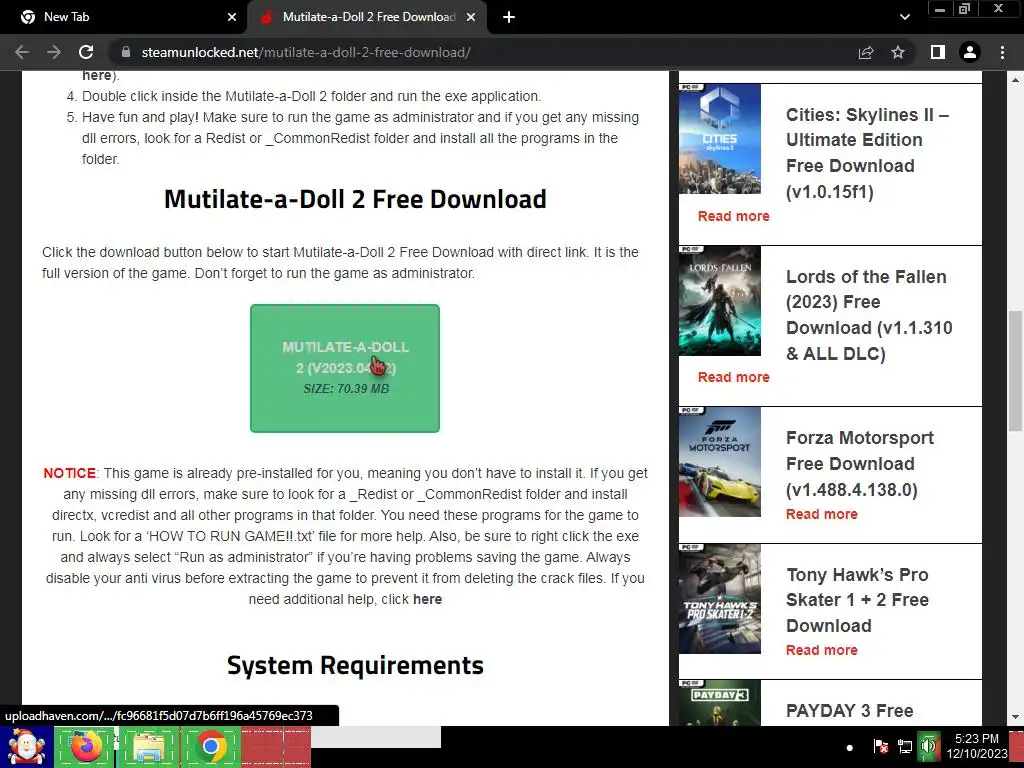The height and width of the screenshot is (768, 1024).
Task: Click the address bar URL
Action: tap(306, 52)
